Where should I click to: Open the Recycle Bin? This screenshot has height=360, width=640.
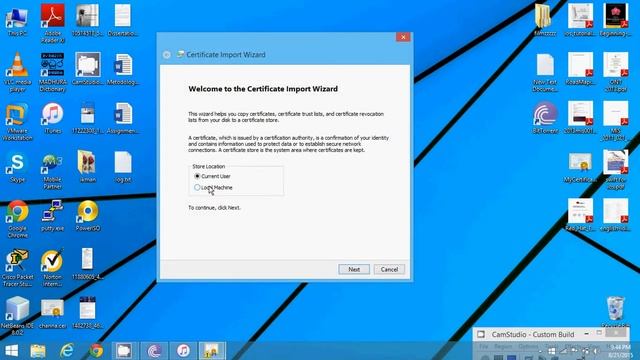coord(616,312)
